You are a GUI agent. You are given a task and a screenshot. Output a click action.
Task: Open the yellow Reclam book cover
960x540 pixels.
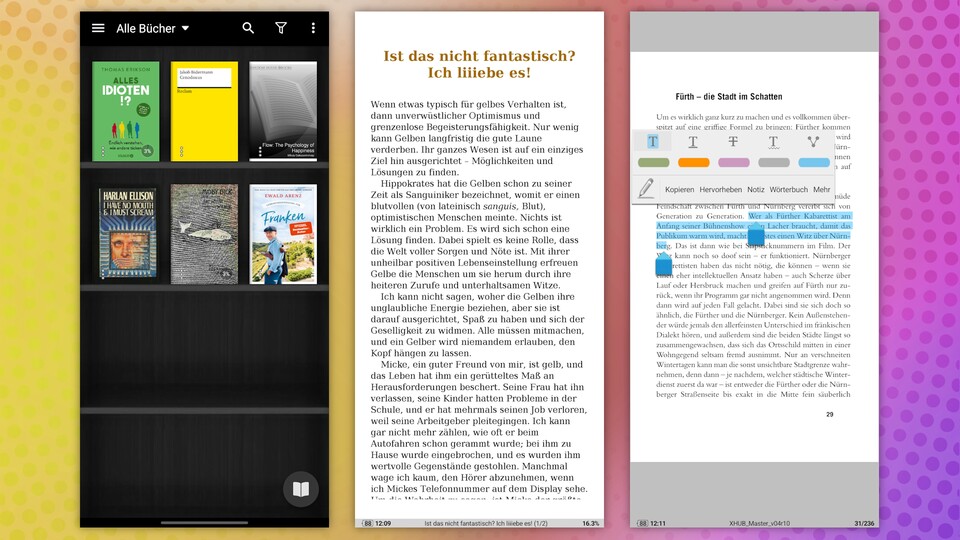coord(204,111)
